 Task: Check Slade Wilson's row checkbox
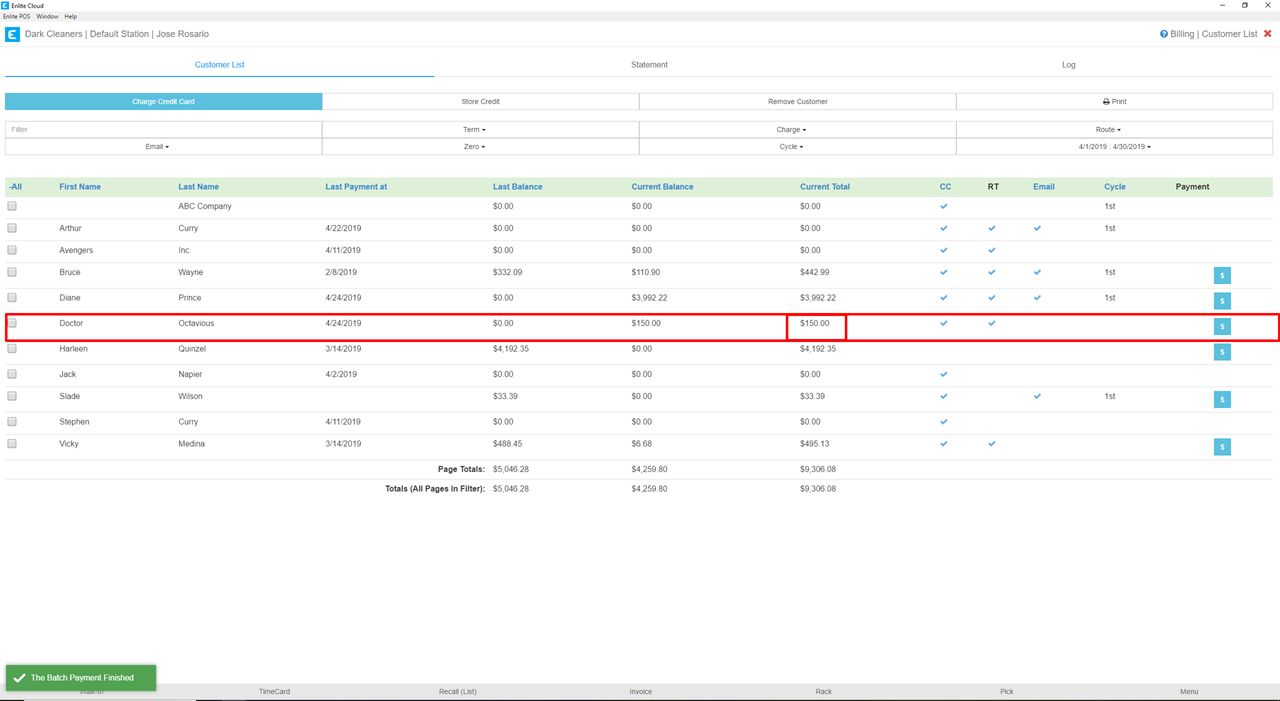[12, 396]
